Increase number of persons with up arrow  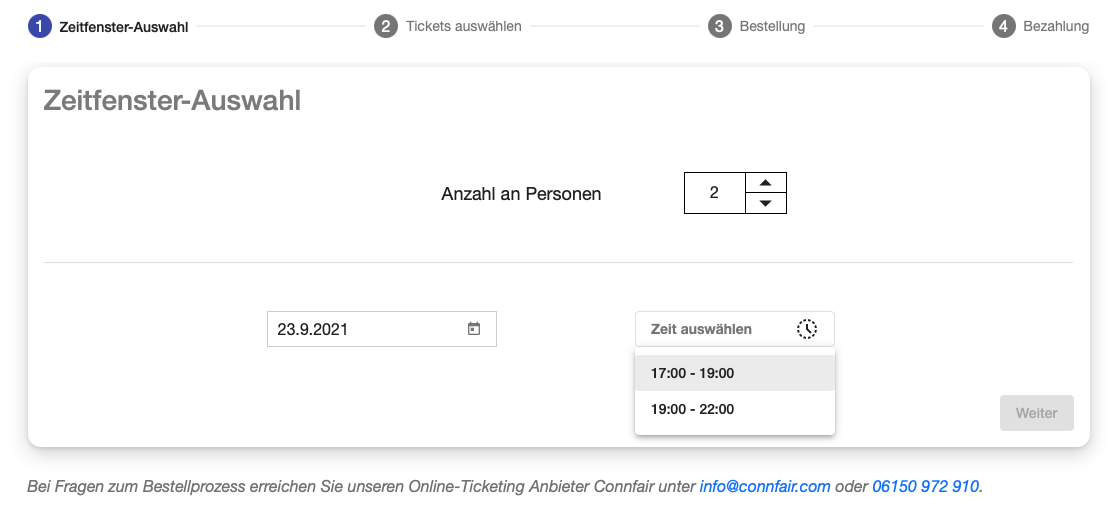pos(766,182)
